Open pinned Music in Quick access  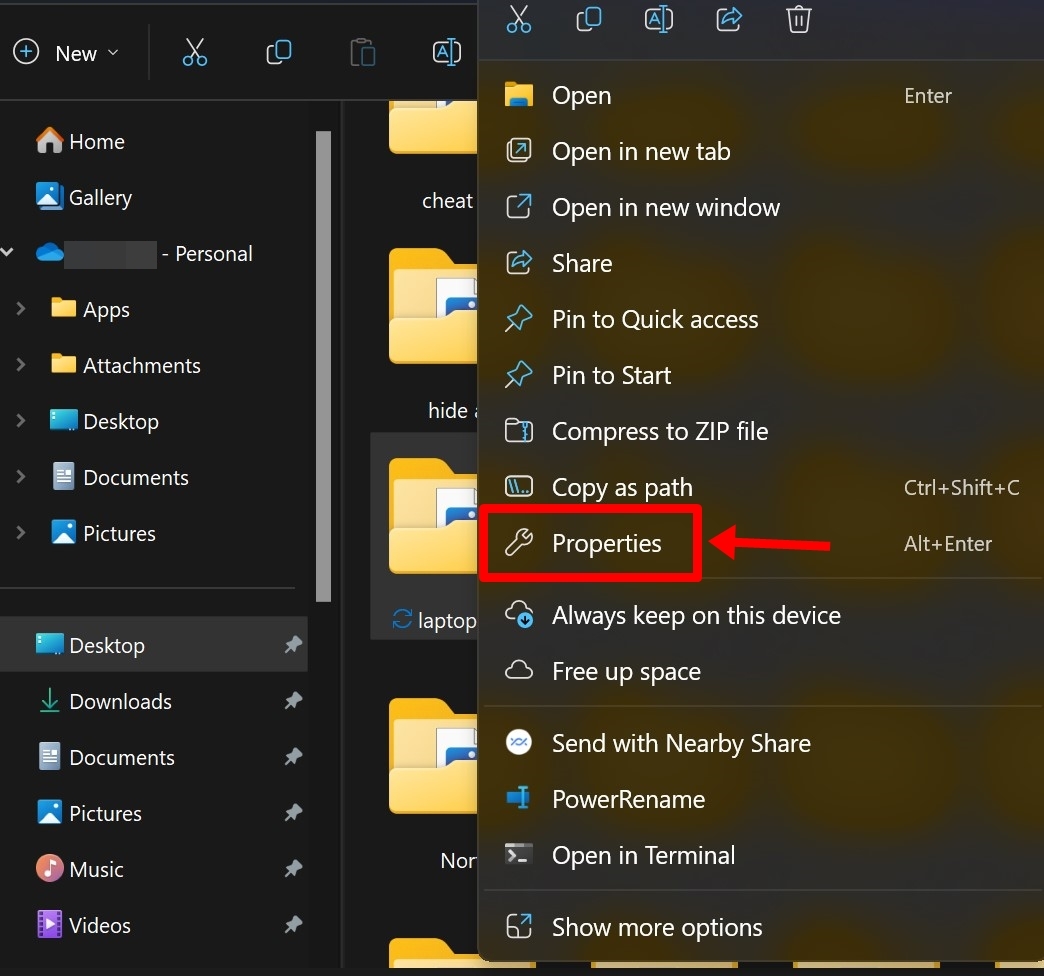[154, 869]
